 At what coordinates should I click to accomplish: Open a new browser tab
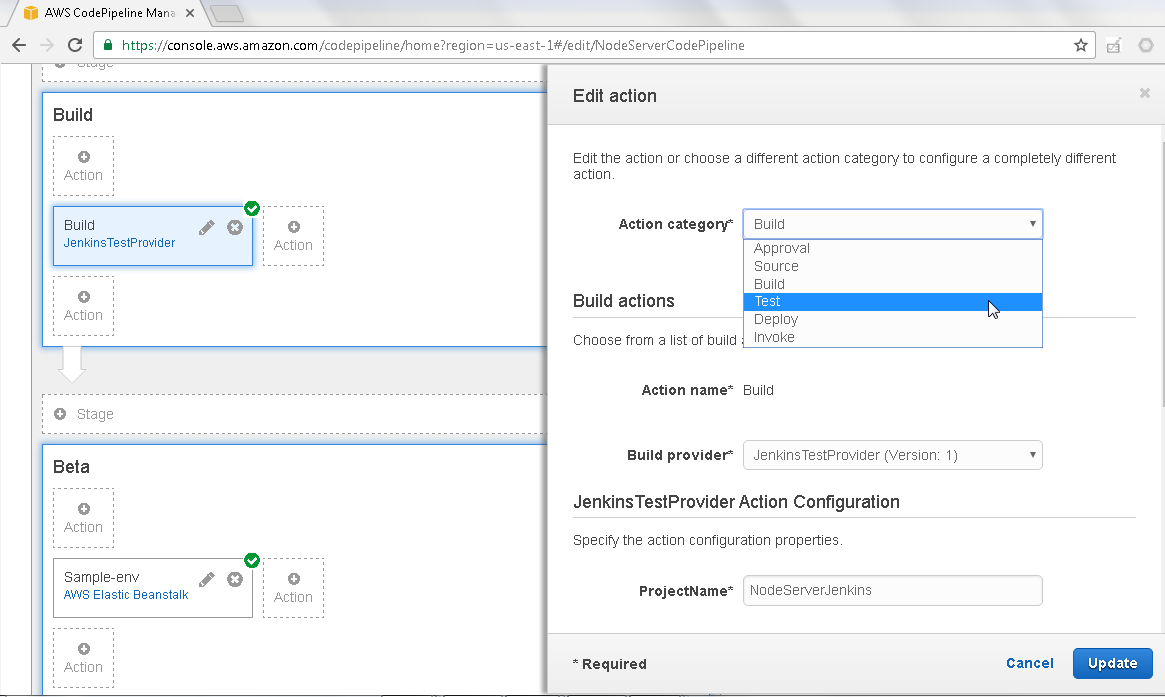(x=227, y=13)
